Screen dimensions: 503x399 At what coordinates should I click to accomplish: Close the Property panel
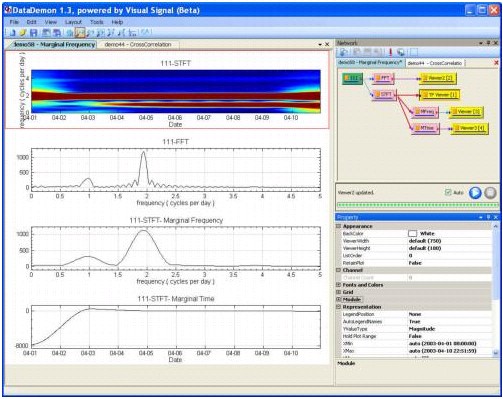496,217
